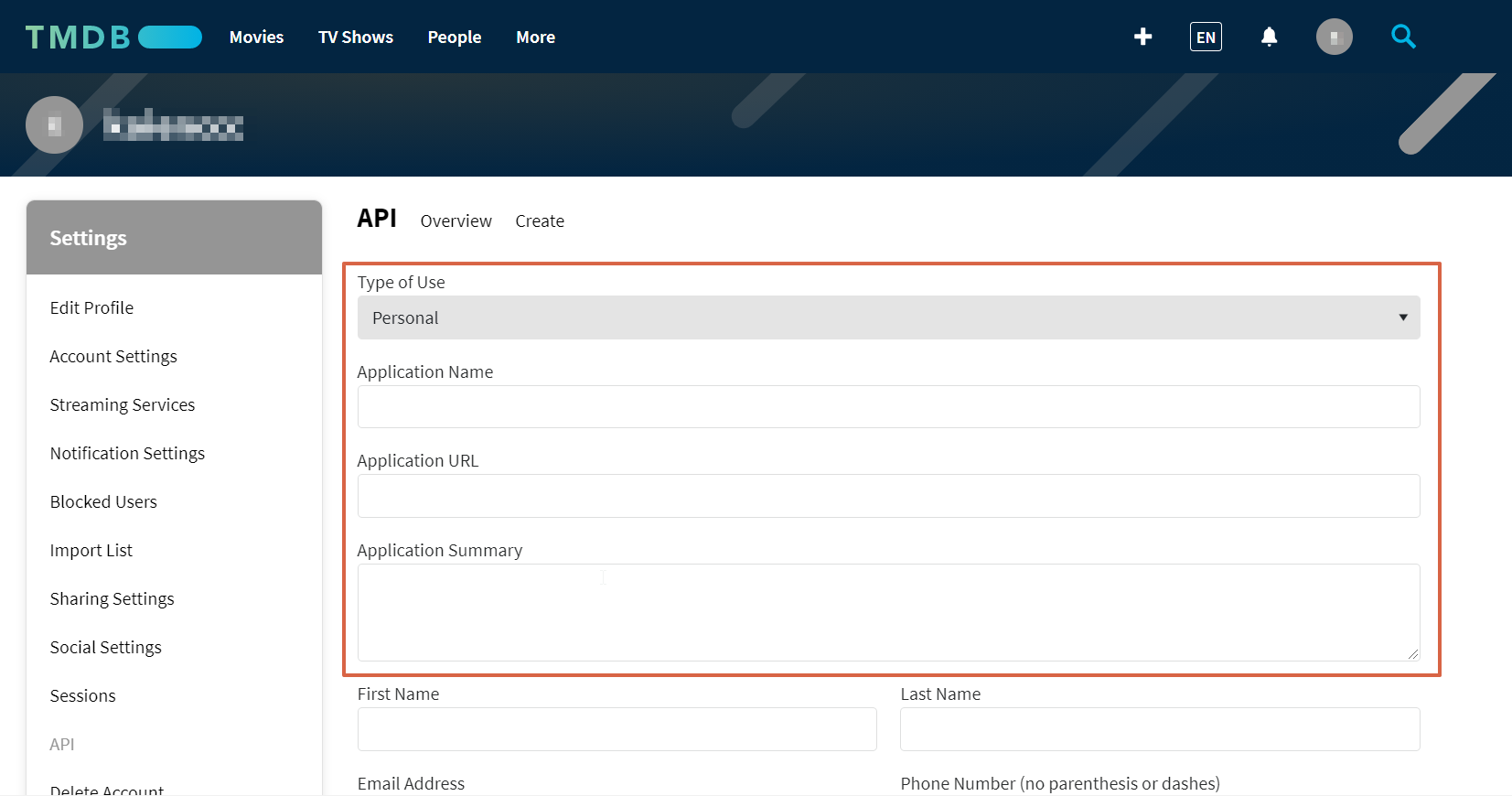This screenshot has height=796, width=1512.
Task: Open the user avatar menu in header
Action: [x=1334, y=37]
